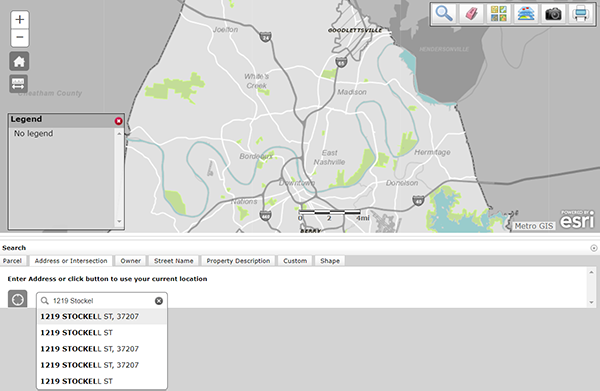The image size is (600, 391).
Task: Return map to home extent
Action: [x=19, y=61]
